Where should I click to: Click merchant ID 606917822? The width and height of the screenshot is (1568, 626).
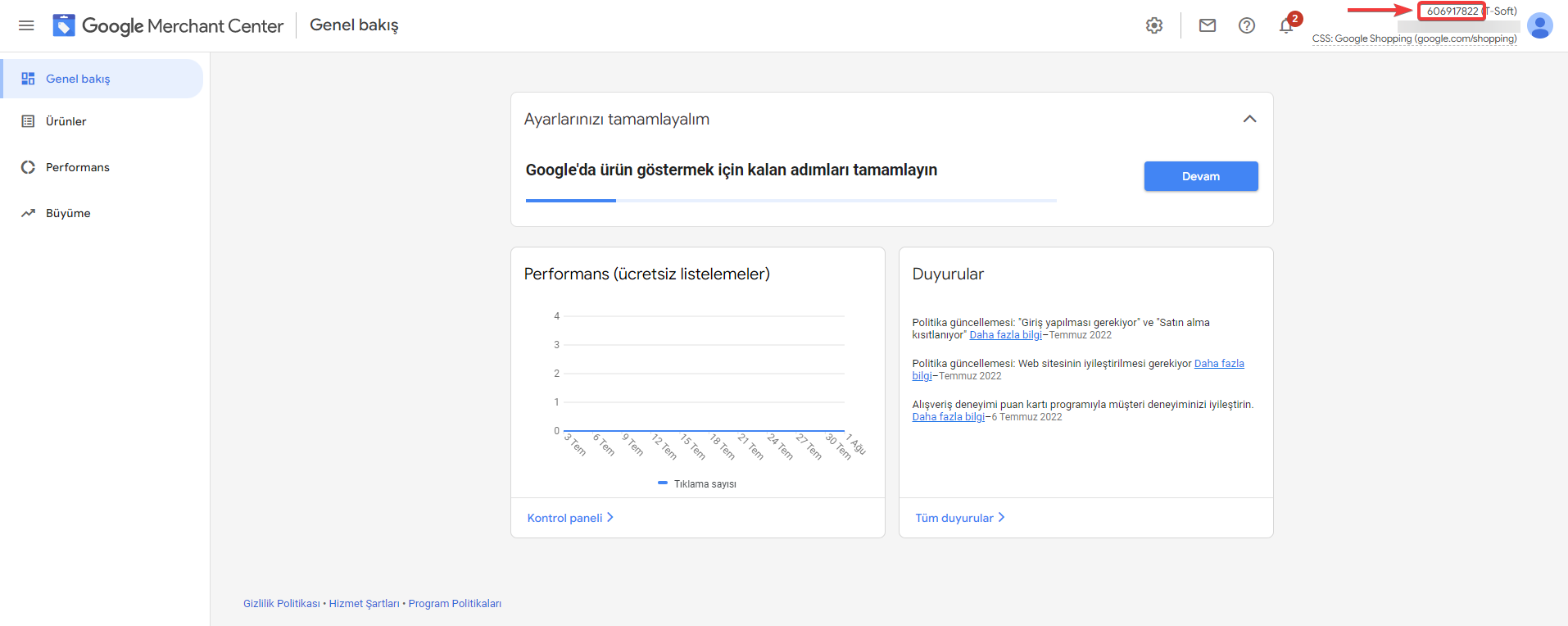click(1452, 11)
